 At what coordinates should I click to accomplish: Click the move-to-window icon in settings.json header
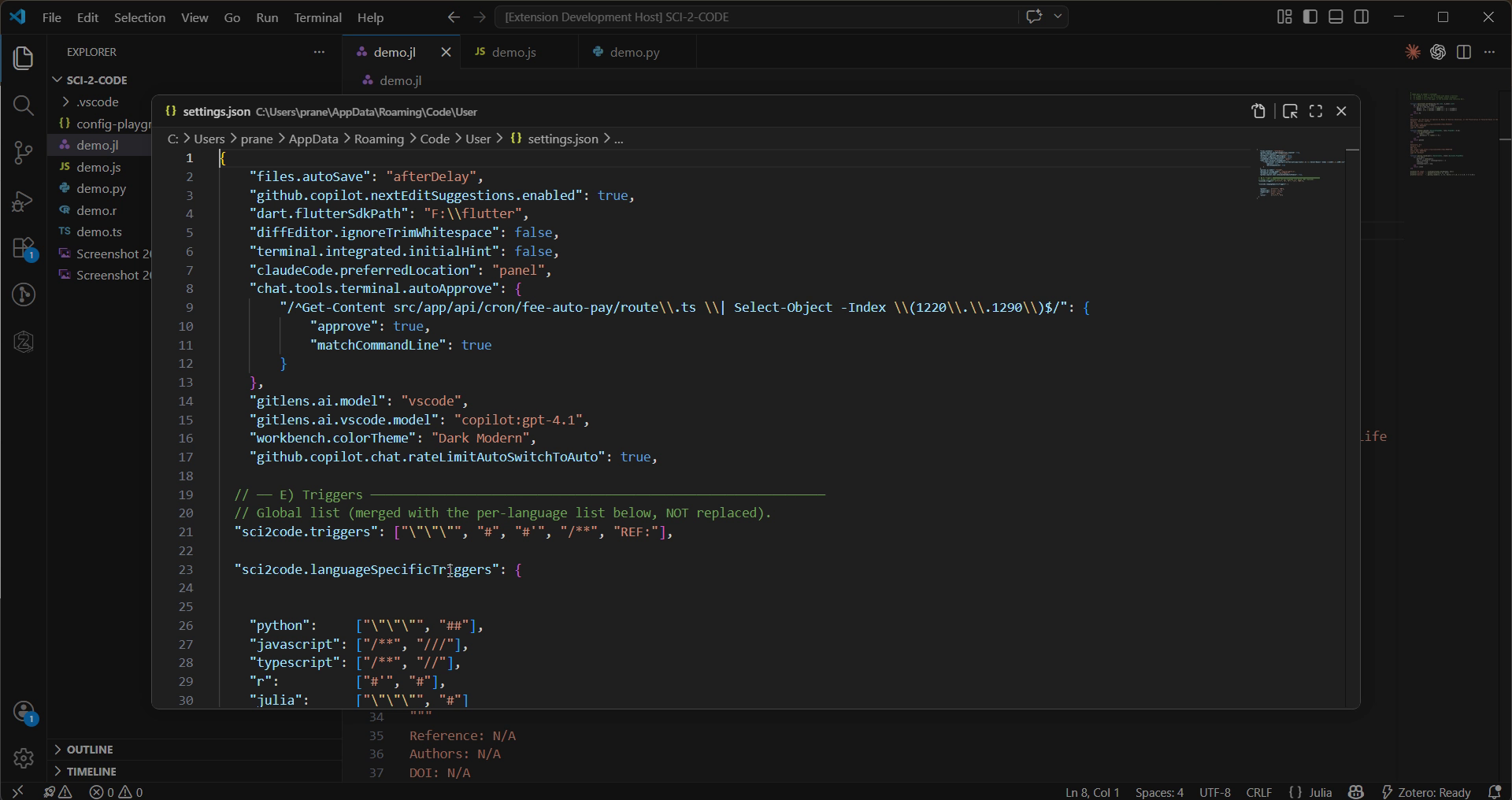1290,112
